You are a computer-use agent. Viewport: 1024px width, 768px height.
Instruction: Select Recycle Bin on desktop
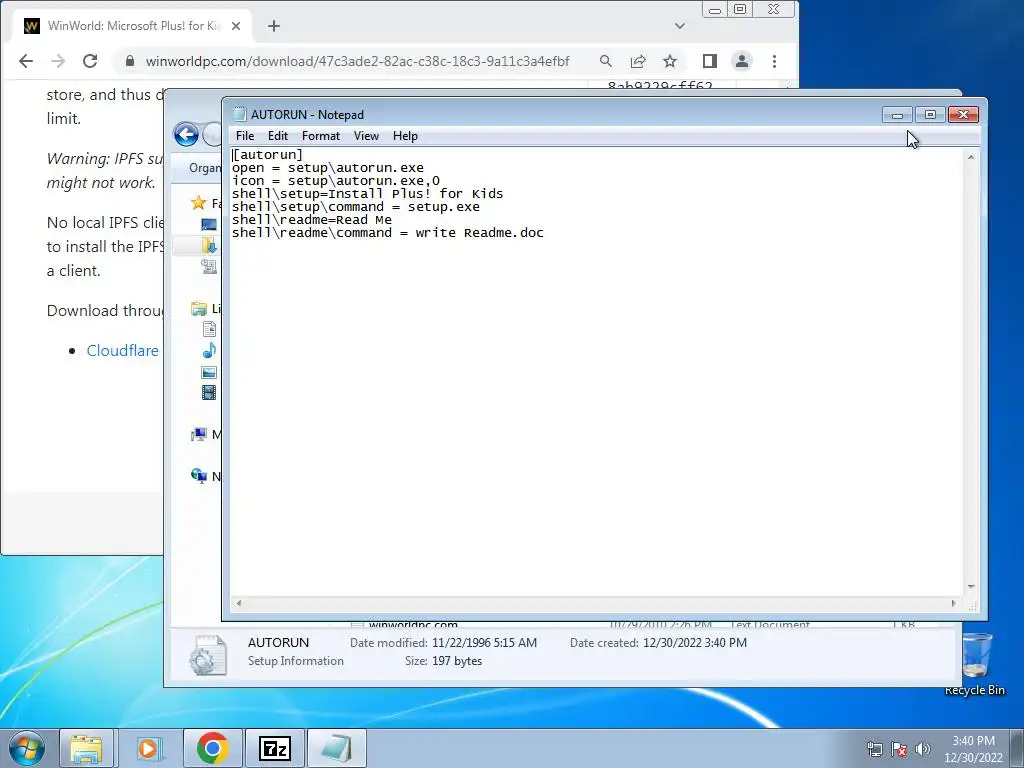pyautogui.click(x=975, y=664)
